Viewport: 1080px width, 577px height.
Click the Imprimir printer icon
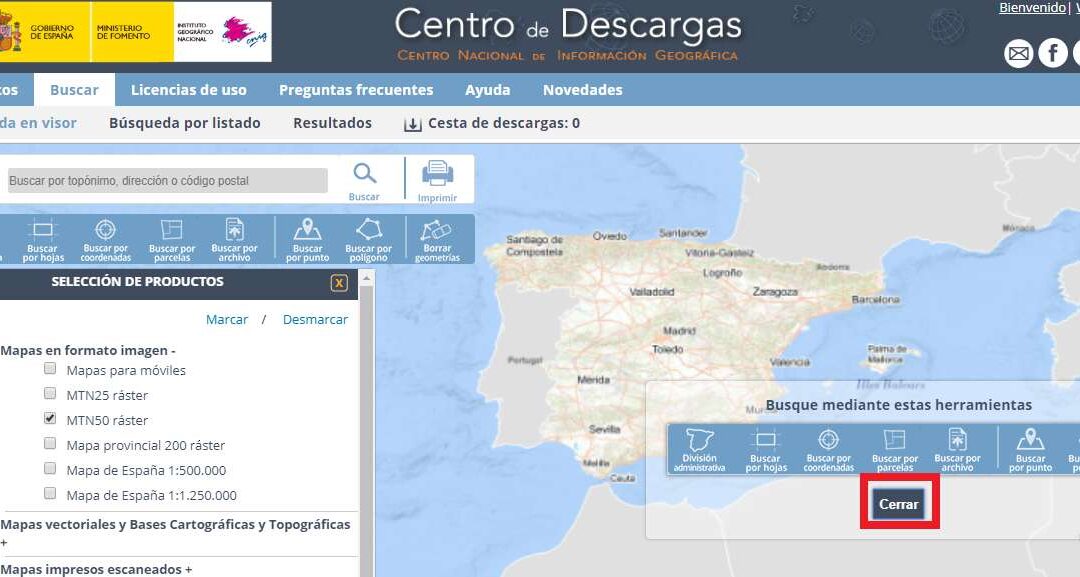(437, 173)
